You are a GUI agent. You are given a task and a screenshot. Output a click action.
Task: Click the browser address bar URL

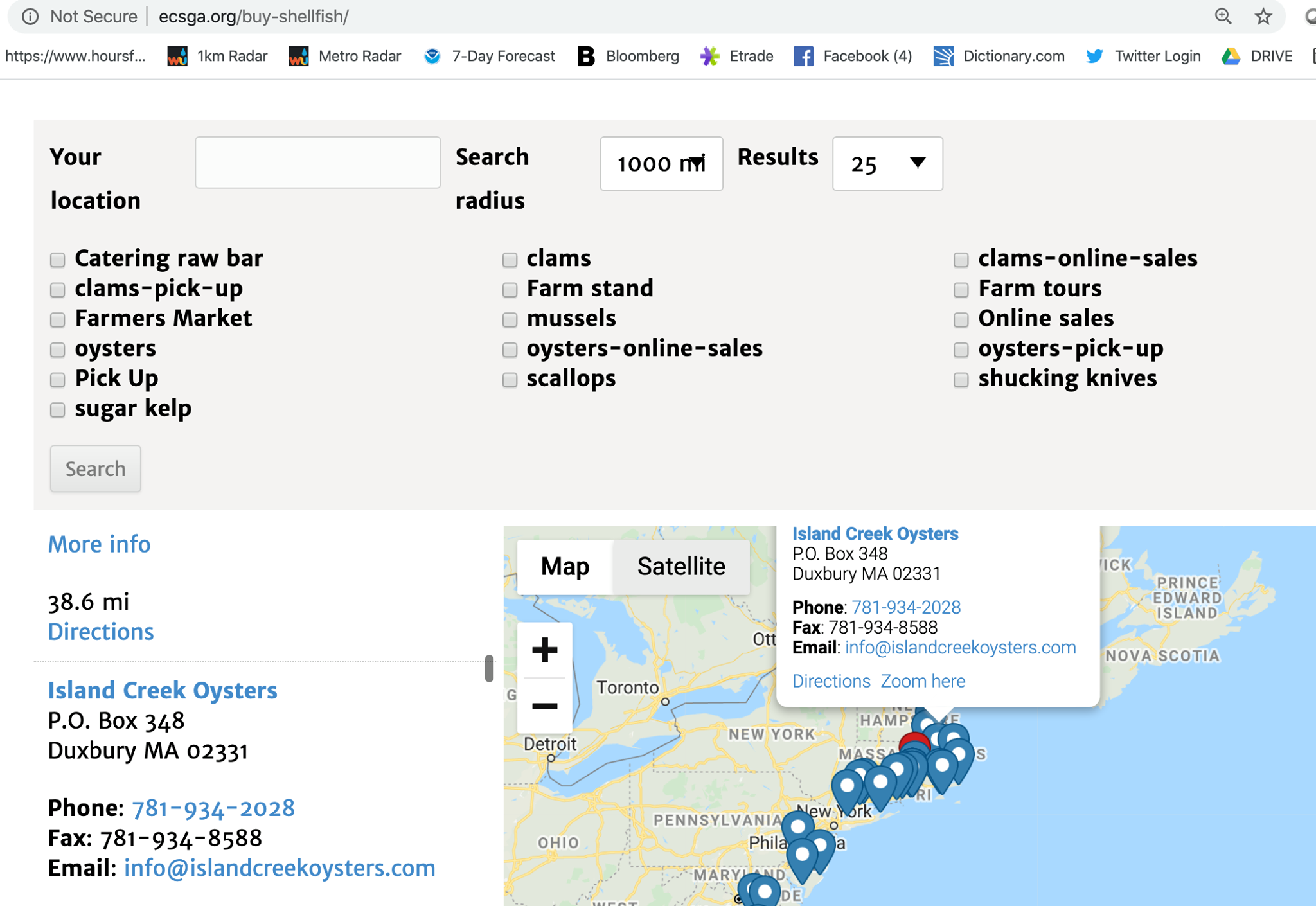pyautogui.click(x=253, y=17)
